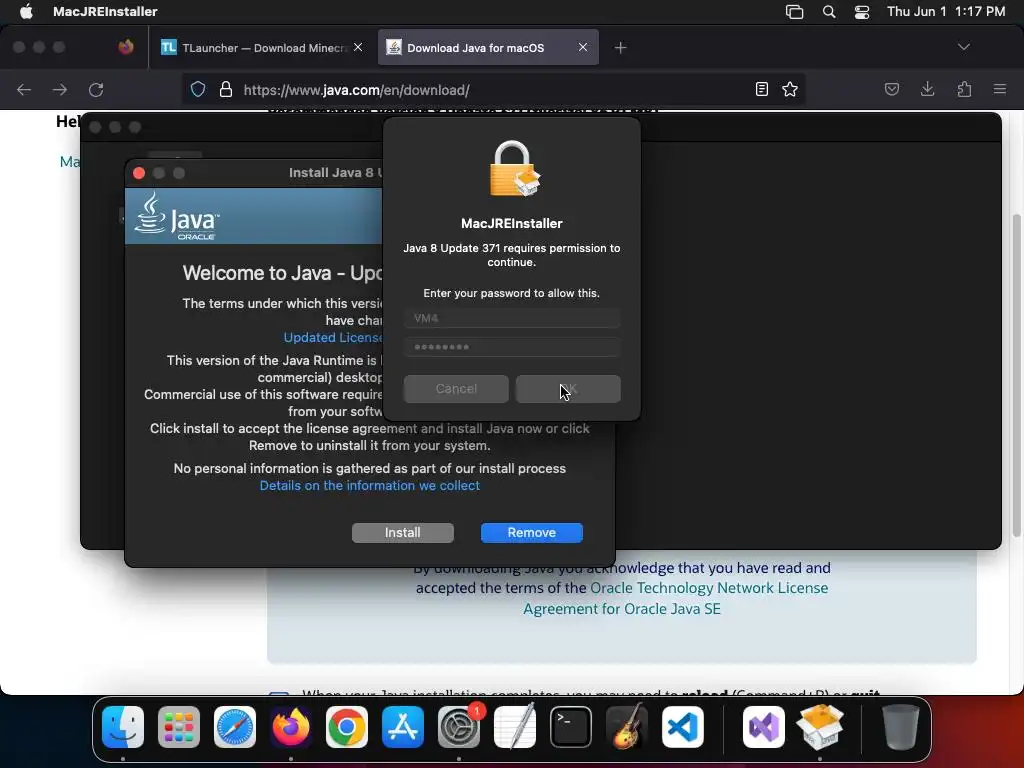Open Spotlight search in menu bar
This screenshot has height=768, width=1024.
tap(829, 12)
